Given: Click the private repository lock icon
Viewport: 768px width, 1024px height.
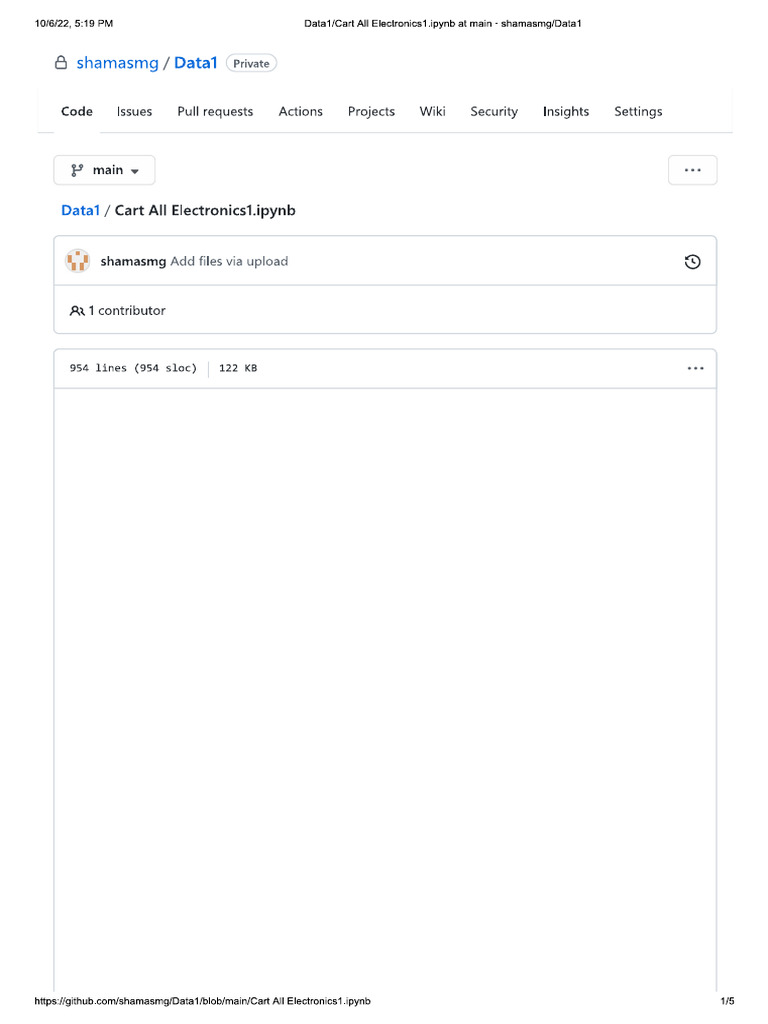Looking at the screenshot, I should coord(60,63).
